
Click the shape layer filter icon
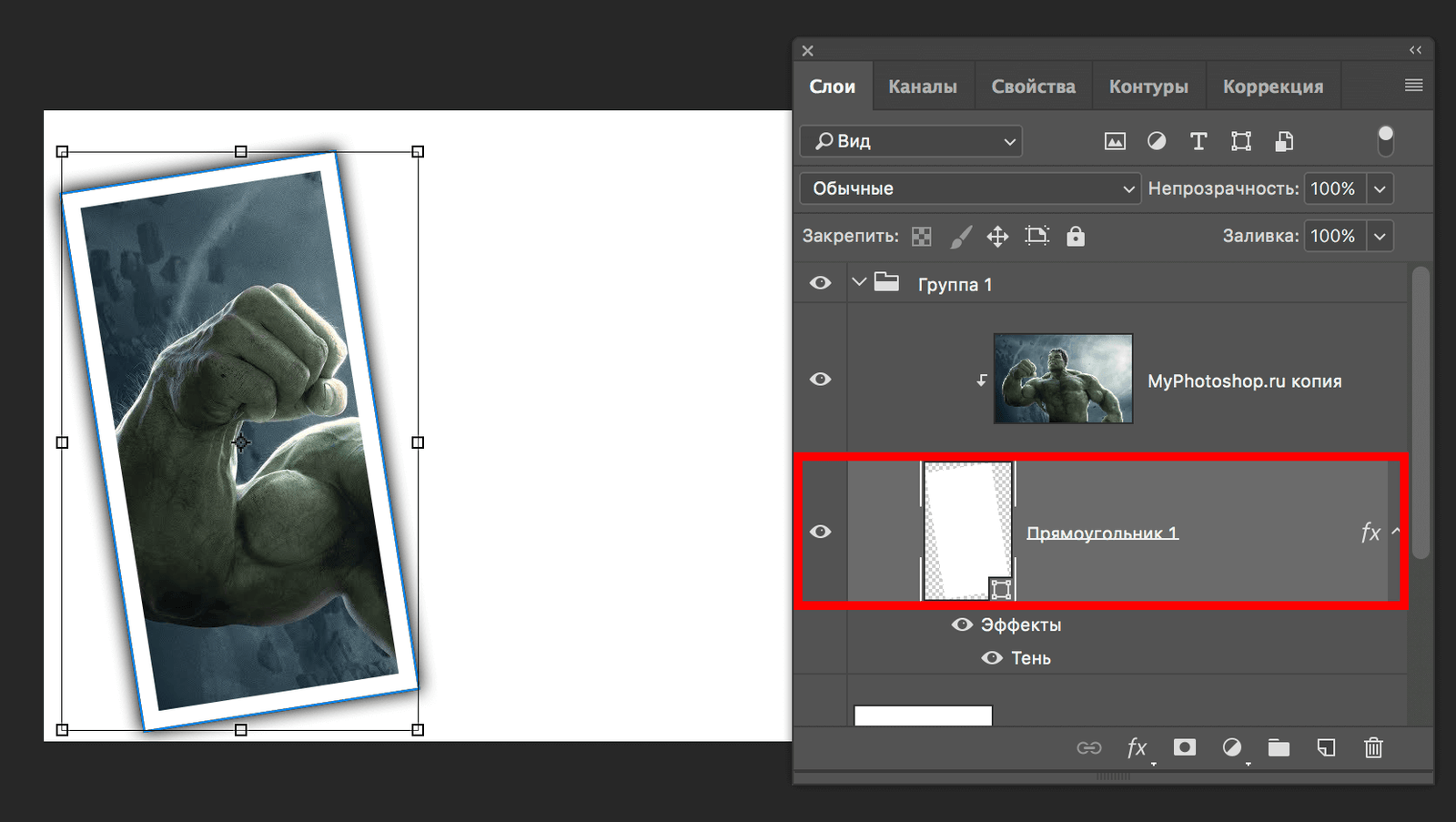point(1241,141)
